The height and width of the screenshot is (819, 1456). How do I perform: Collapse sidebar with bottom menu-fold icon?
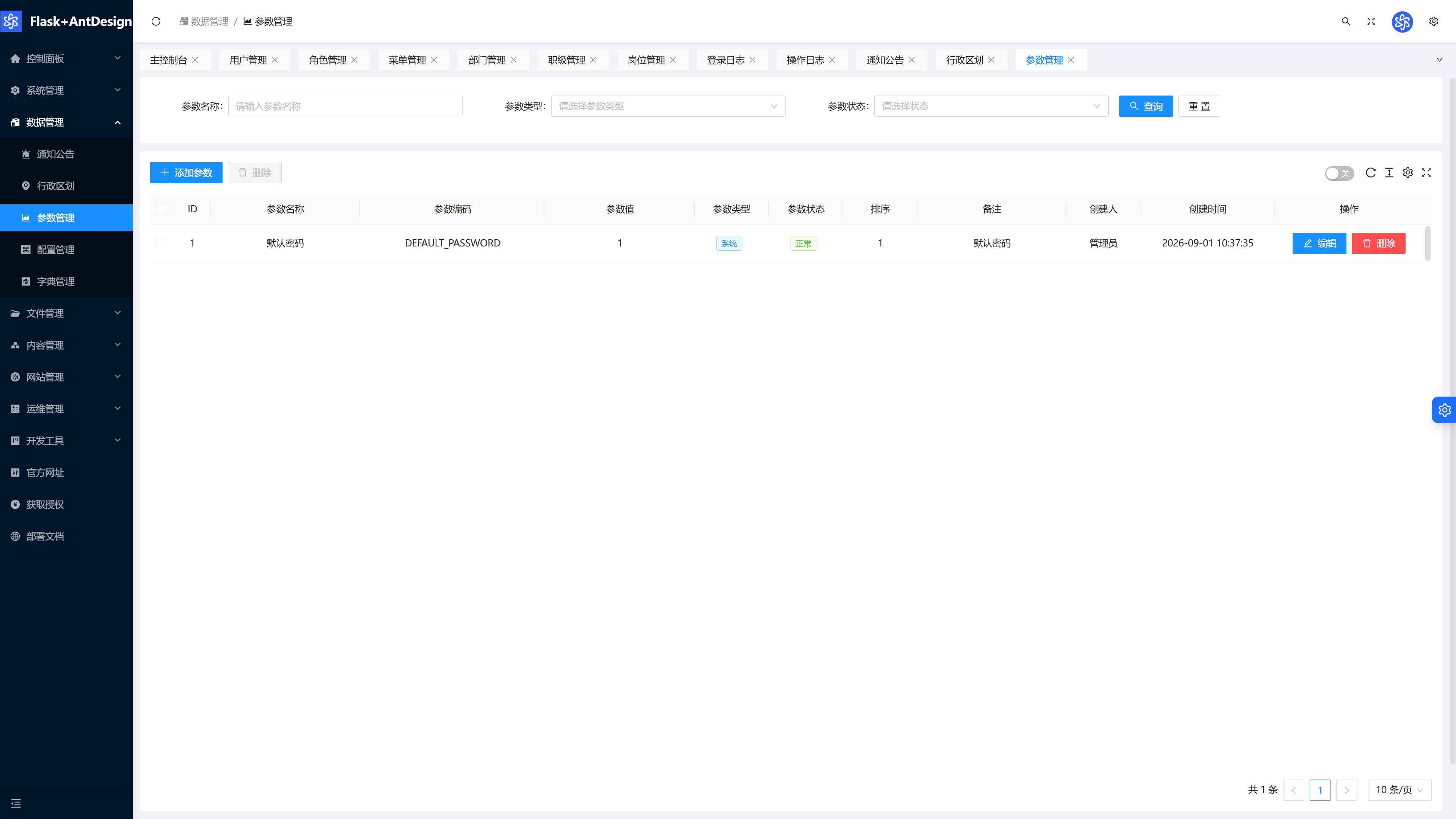tap(16, 803)
